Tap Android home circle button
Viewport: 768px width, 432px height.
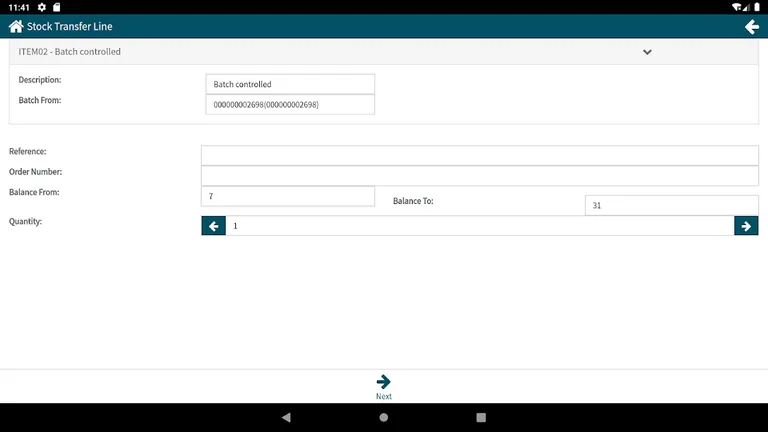[384, 417]
